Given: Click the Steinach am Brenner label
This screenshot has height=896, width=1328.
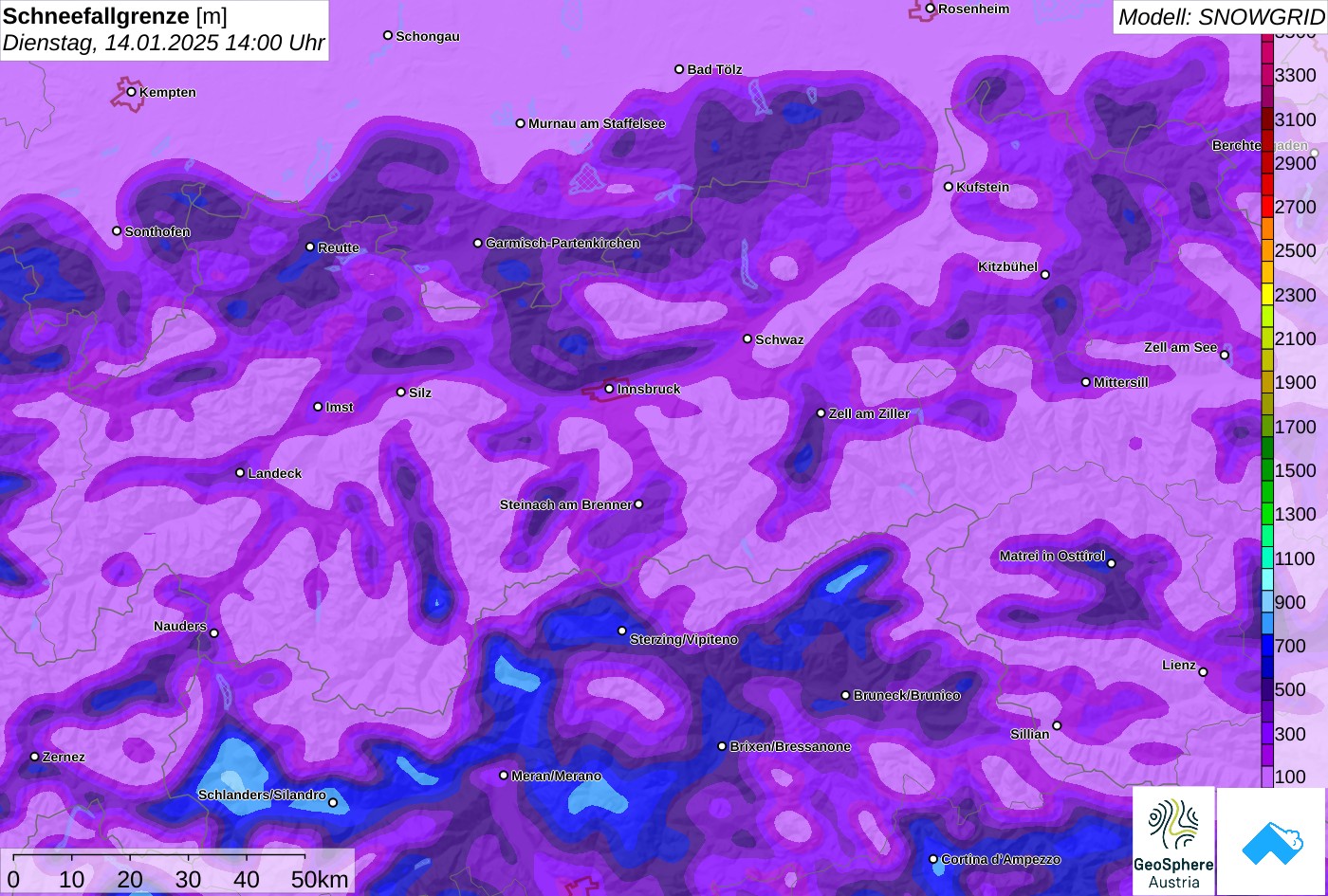Looking at the screenshot, I should pos(565,504).
